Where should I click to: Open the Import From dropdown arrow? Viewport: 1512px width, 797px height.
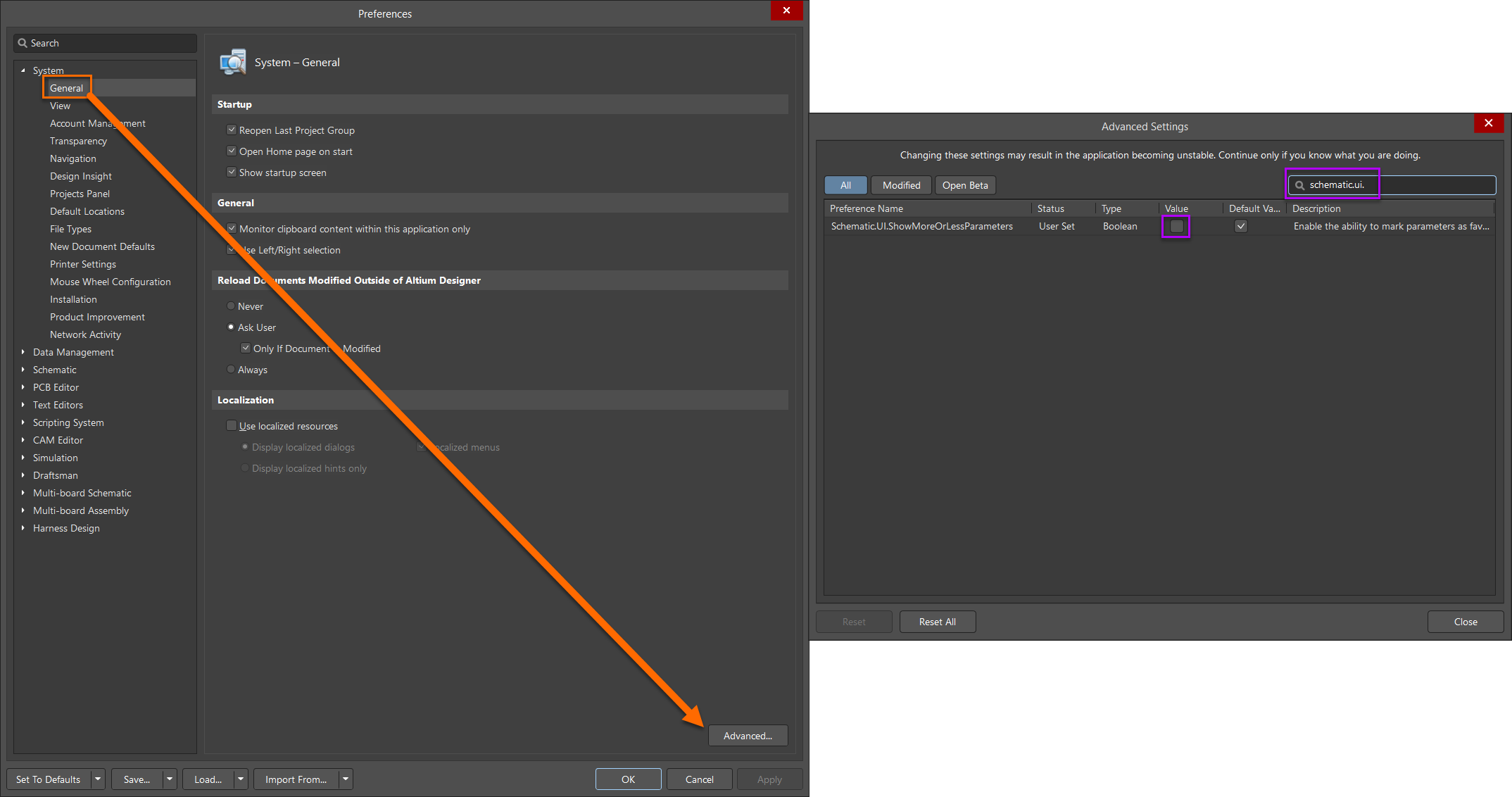pos(346,779)
